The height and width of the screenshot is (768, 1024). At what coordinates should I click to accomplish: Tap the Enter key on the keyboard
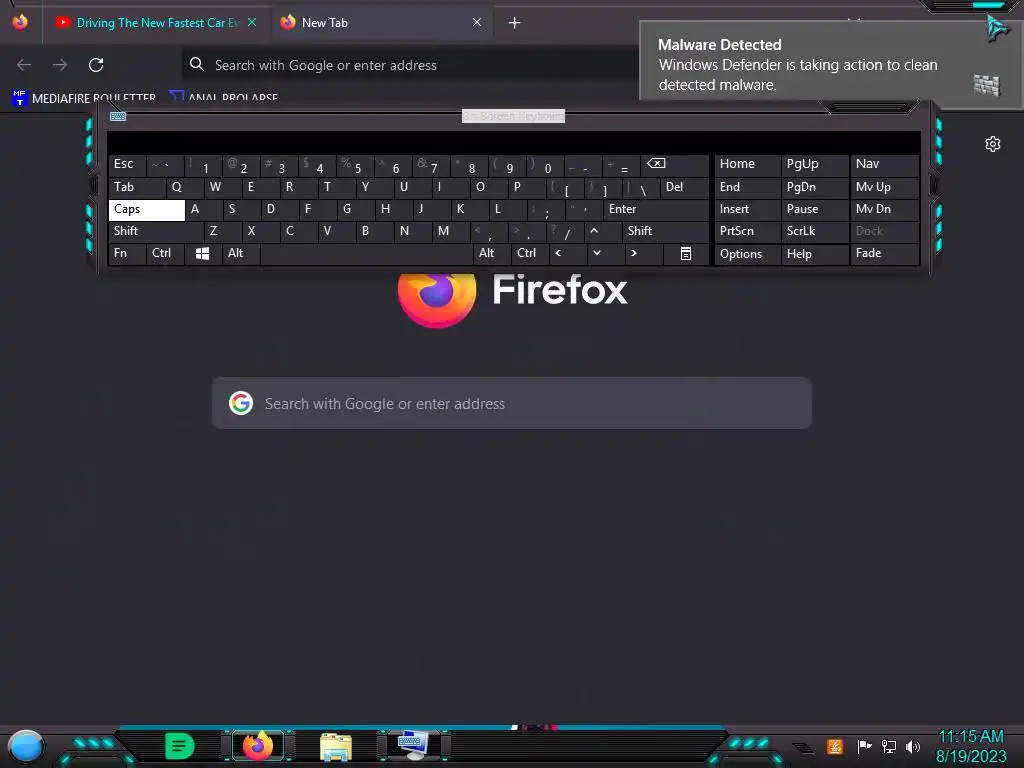[x=656, y=210]
